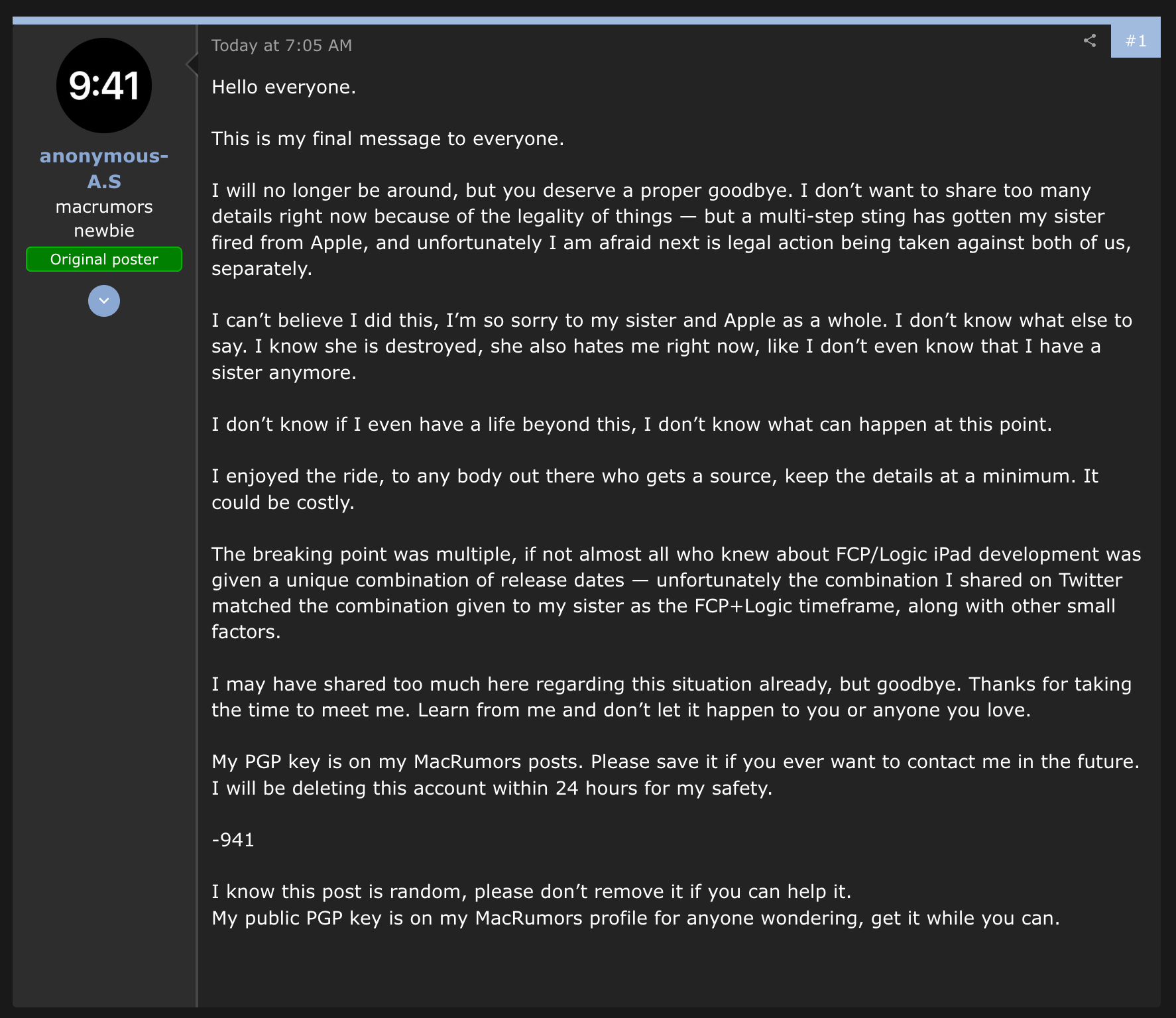Expand user details with the chevron button
Screen dimensions: 1176x1018
coord(104,301)
